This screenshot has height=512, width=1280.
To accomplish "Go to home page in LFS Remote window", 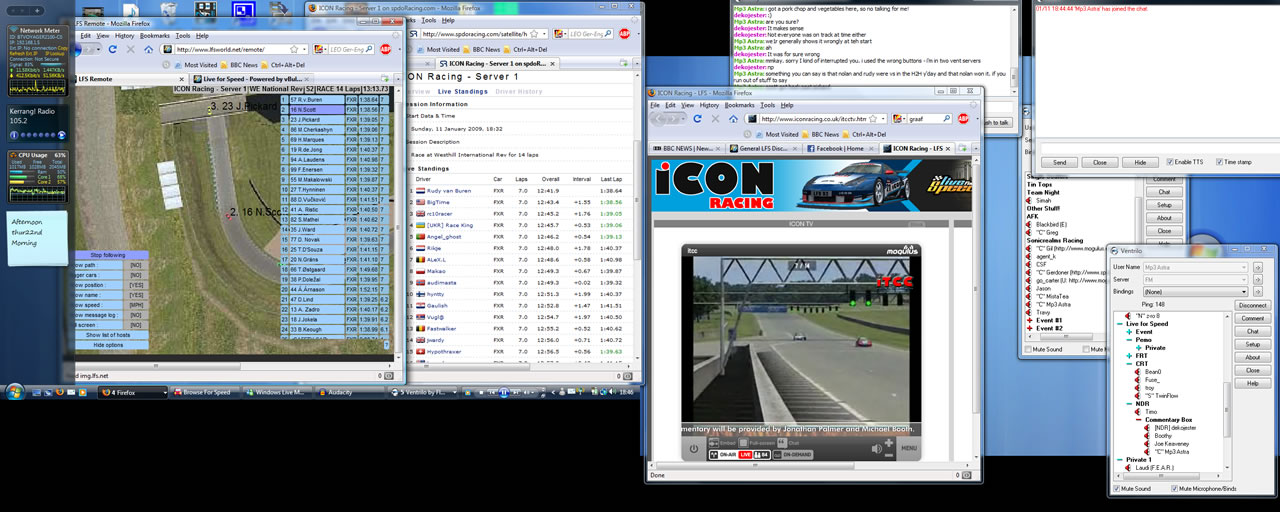I will [x=148, y=48].
